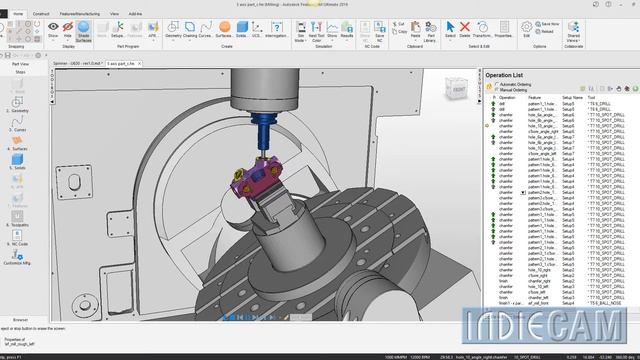The image size is (640, 360).
Task: Click Curves step in Steps panel
Action: [18, 124]
